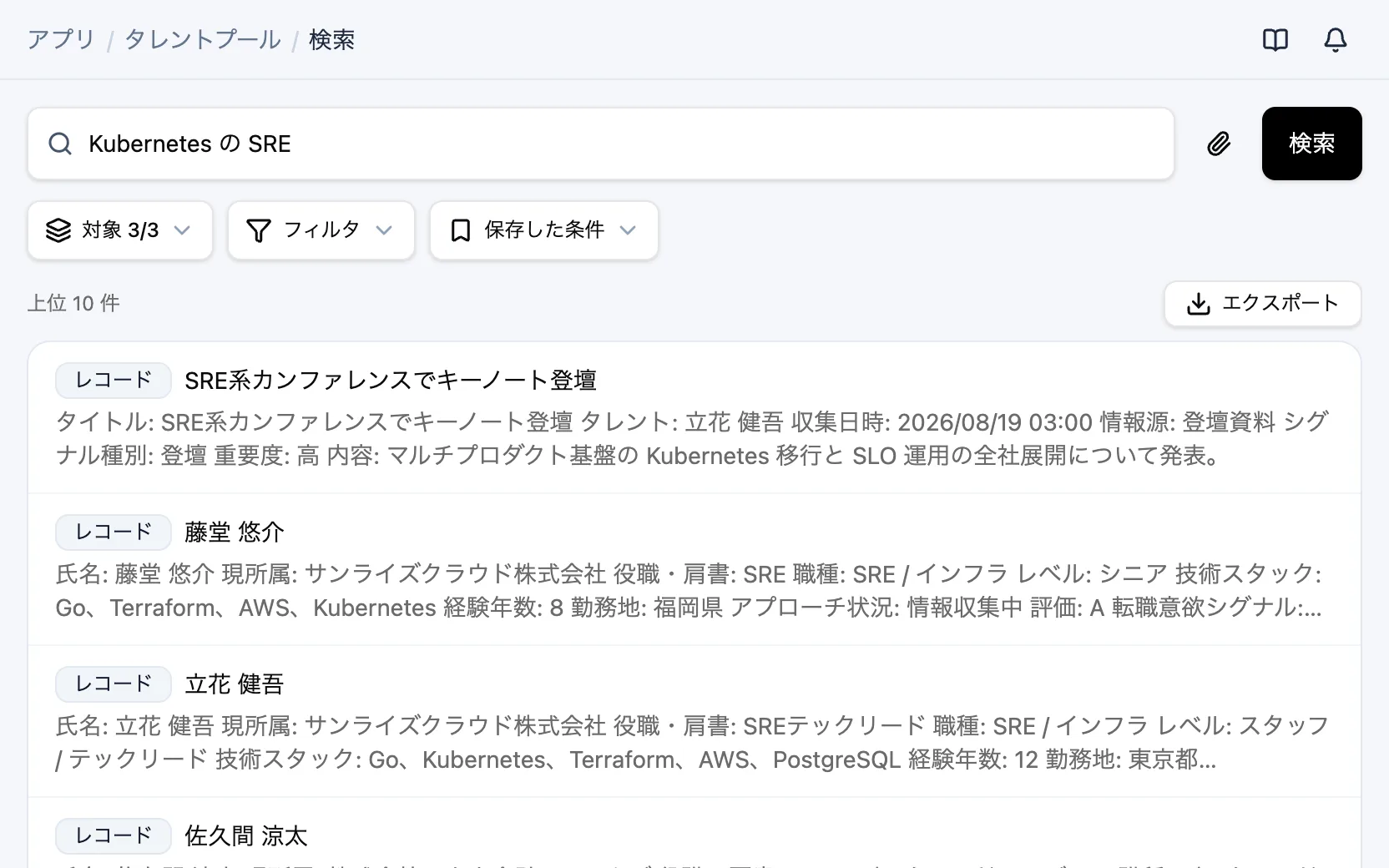
Task: Open result SRE系カンファレンスでキーノート登壇
Action: 391,381
